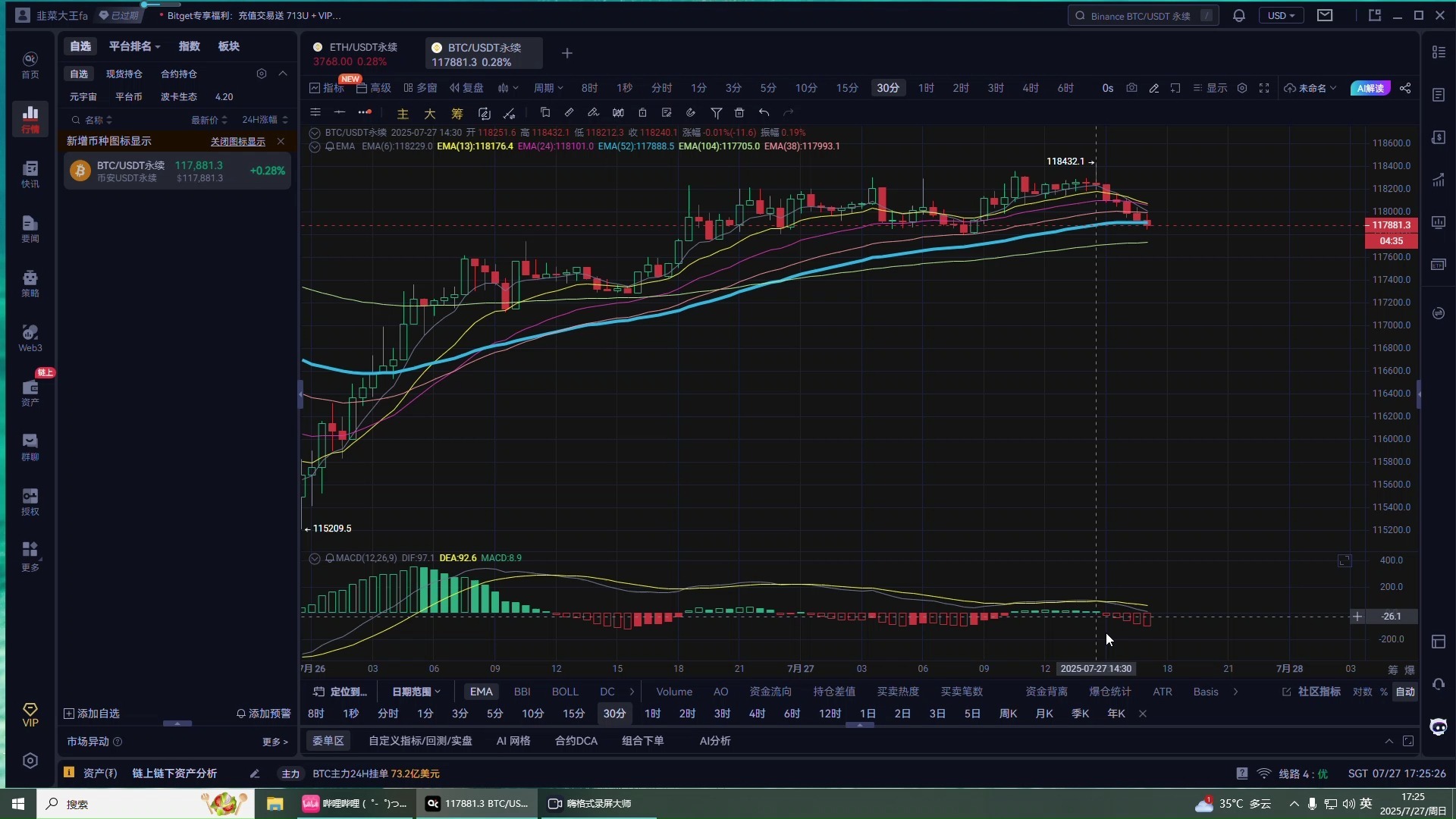Select the horizontal line drawing tool

pyautogui.click(x=340, y=113)
